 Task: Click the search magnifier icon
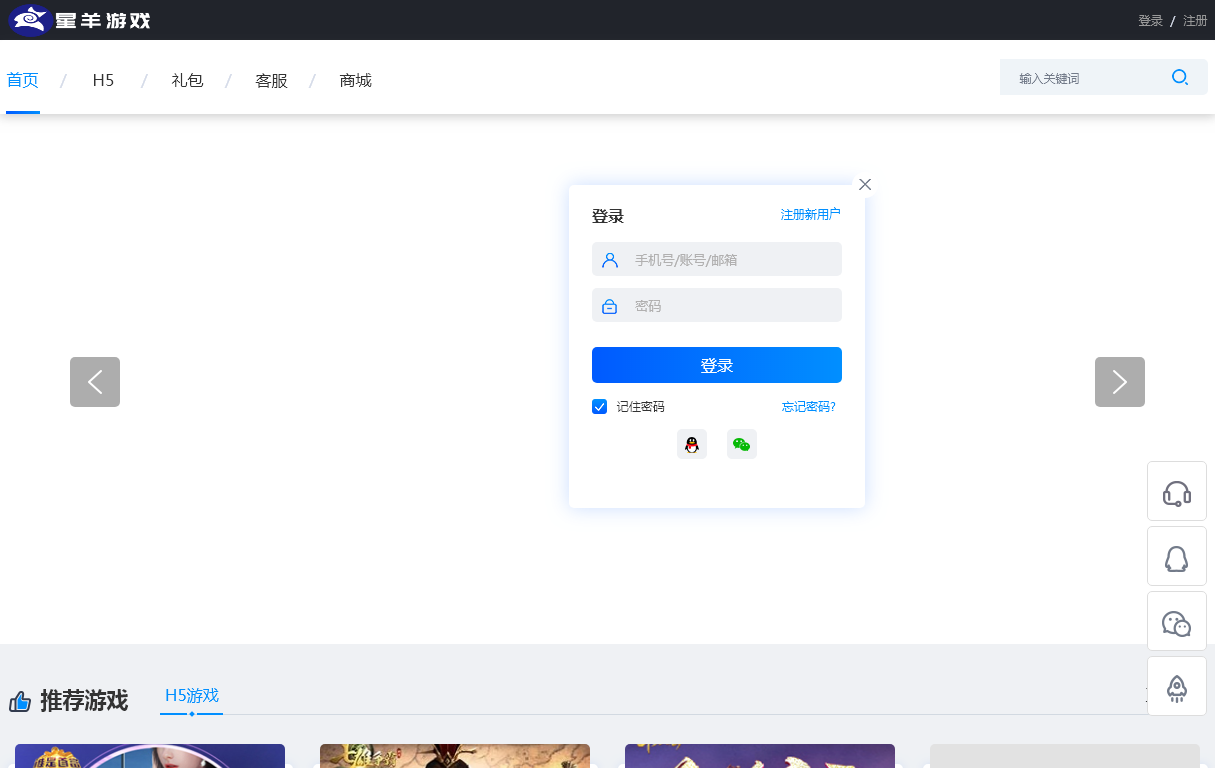coord(1180,78)
